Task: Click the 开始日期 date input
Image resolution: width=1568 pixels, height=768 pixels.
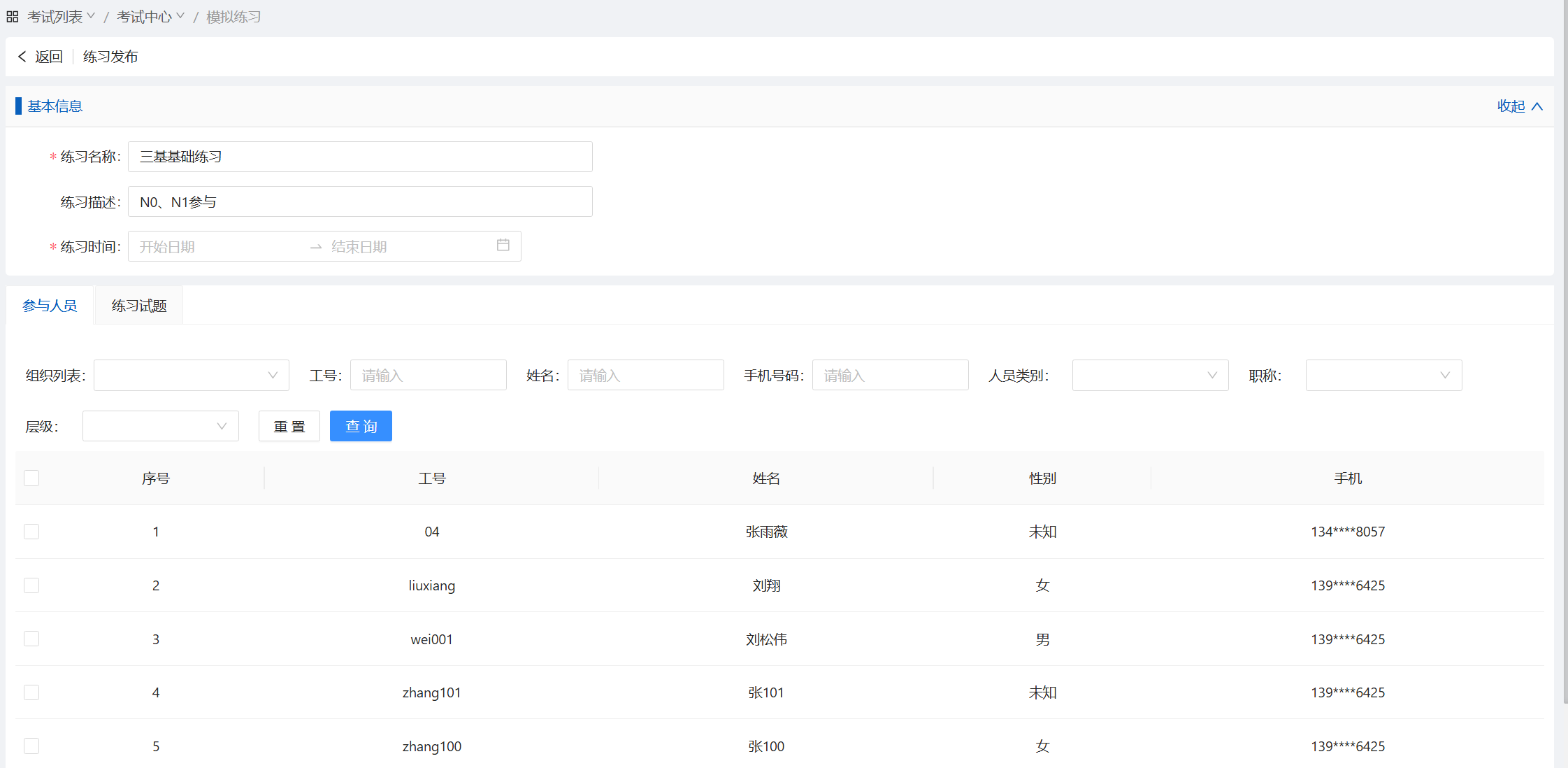Action: pos(217,247)
